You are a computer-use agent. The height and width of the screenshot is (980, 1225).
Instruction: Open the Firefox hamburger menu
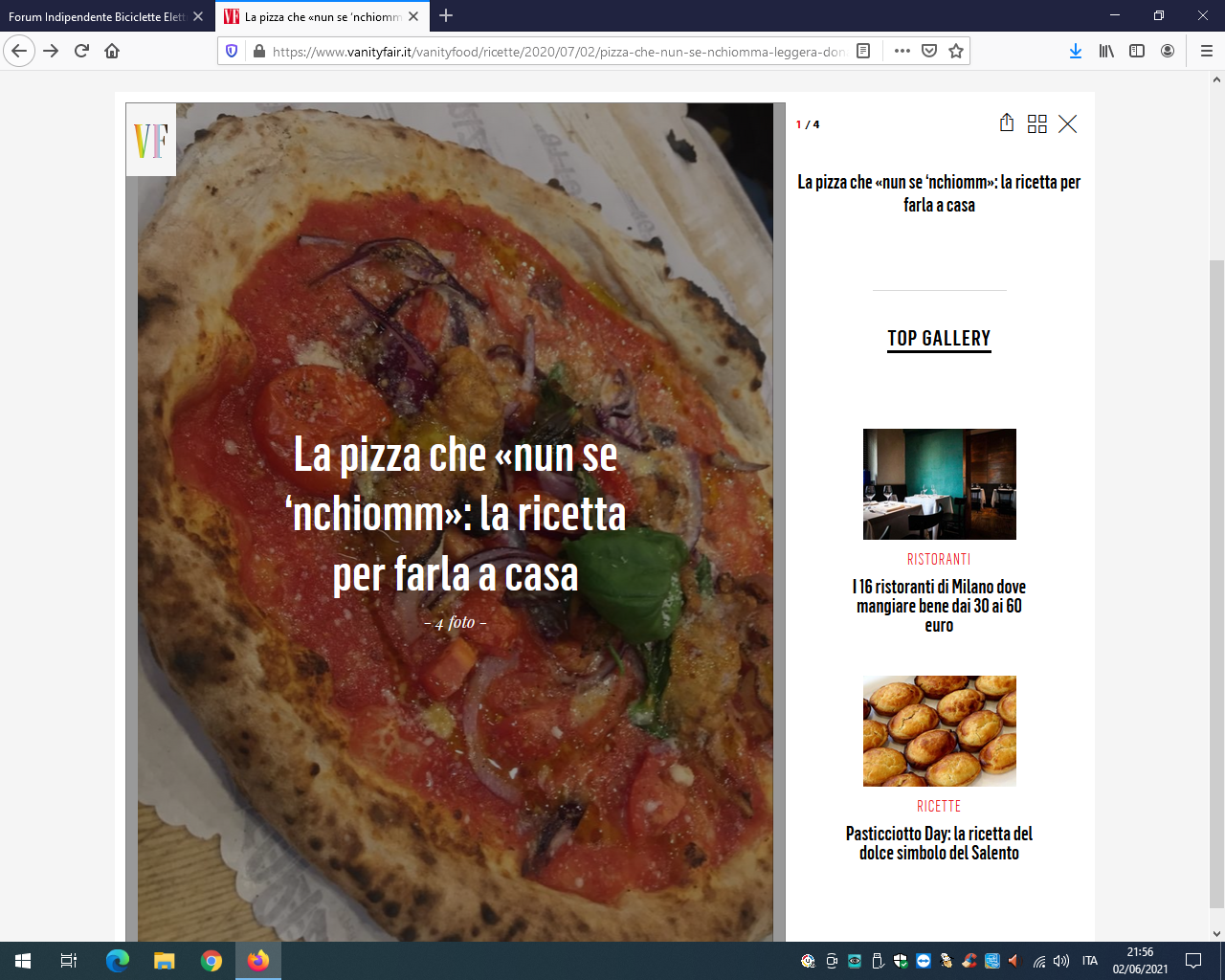(1206, 51)
